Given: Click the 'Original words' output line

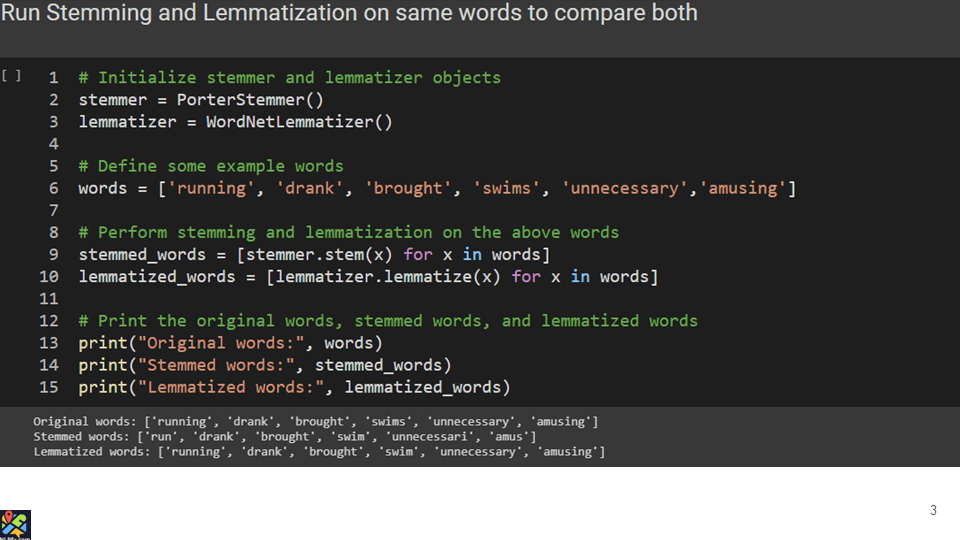Looking at the screenshot, I should click(x=315, y=422).
